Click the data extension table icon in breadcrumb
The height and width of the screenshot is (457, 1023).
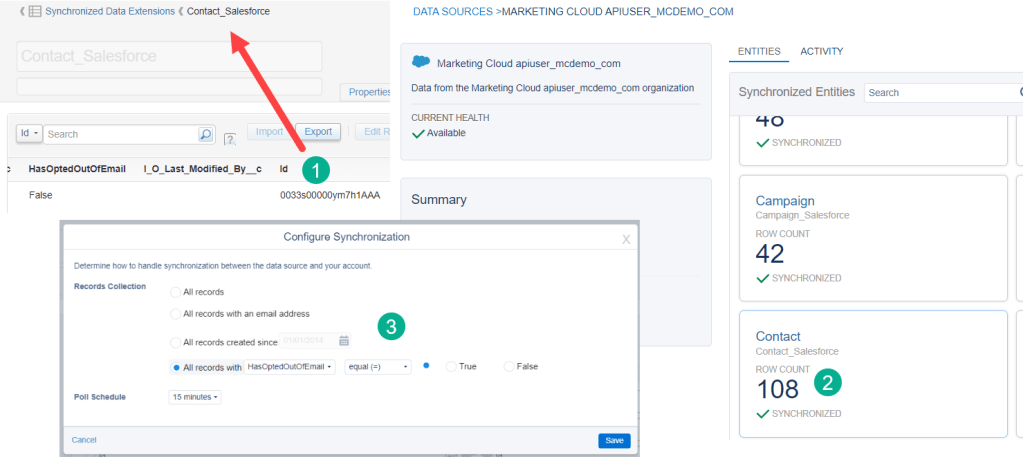click(x=34, y=11)
